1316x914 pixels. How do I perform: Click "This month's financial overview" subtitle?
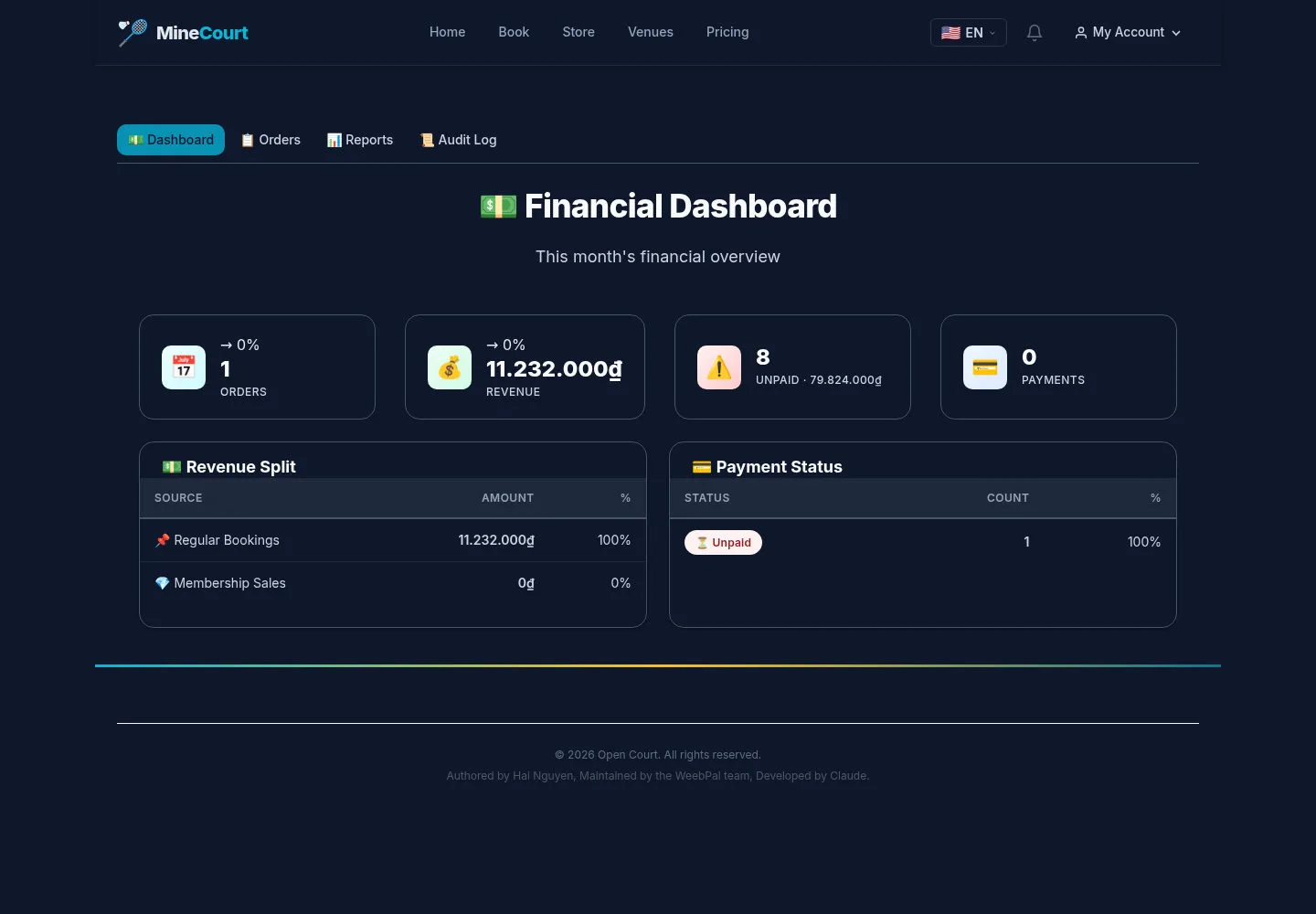658,257
